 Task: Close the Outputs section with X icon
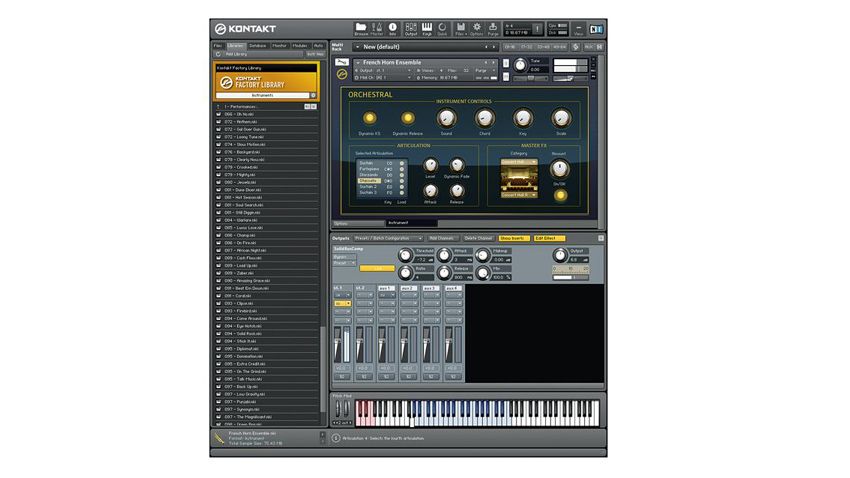click(x=601, y=238)
